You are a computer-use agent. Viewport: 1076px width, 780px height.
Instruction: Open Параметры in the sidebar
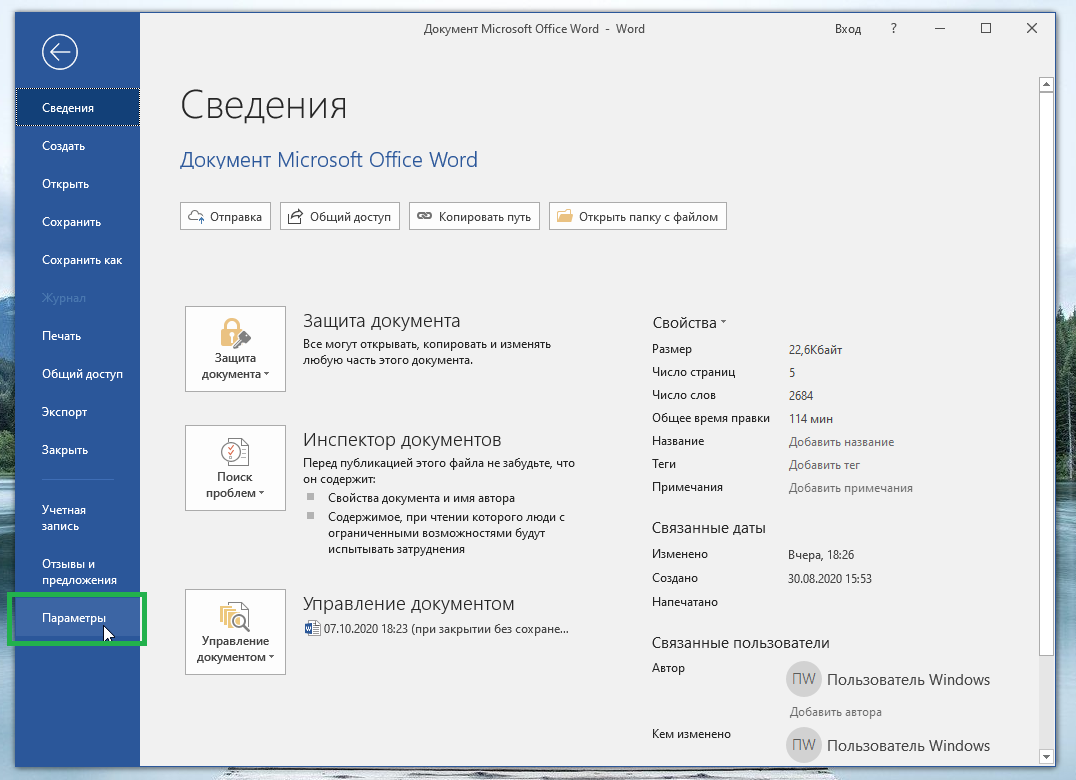click(78, 618)
